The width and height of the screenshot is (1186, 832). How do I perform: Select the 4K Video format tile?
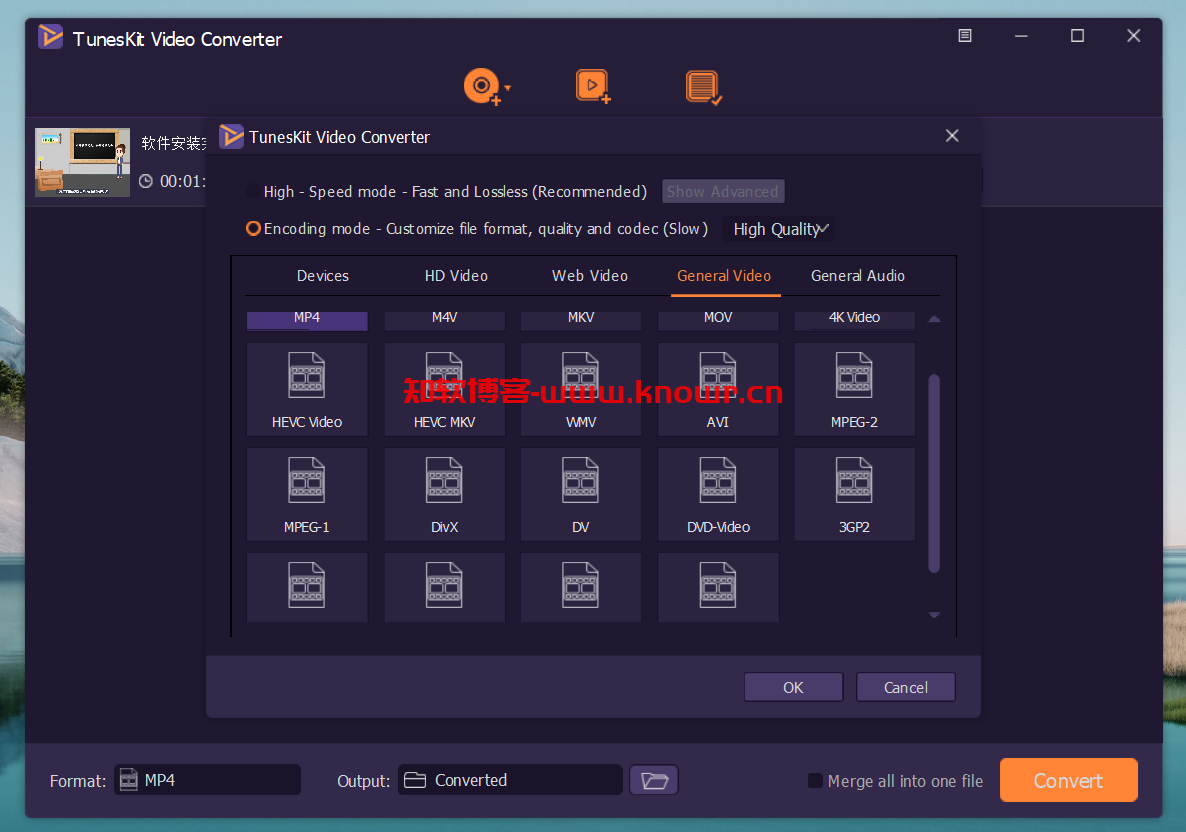coord(855,321)
